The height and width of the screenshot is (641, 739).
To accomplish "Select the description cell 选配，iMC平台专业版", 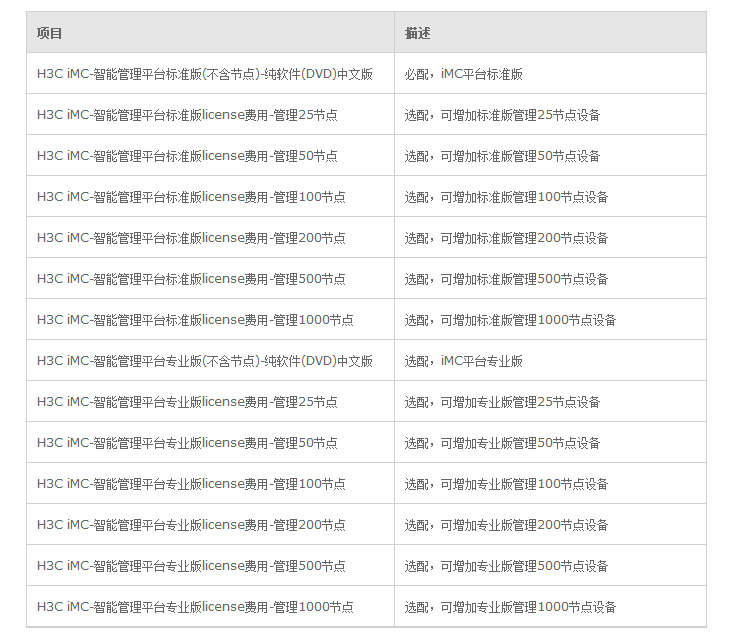I will coord(550,361).
